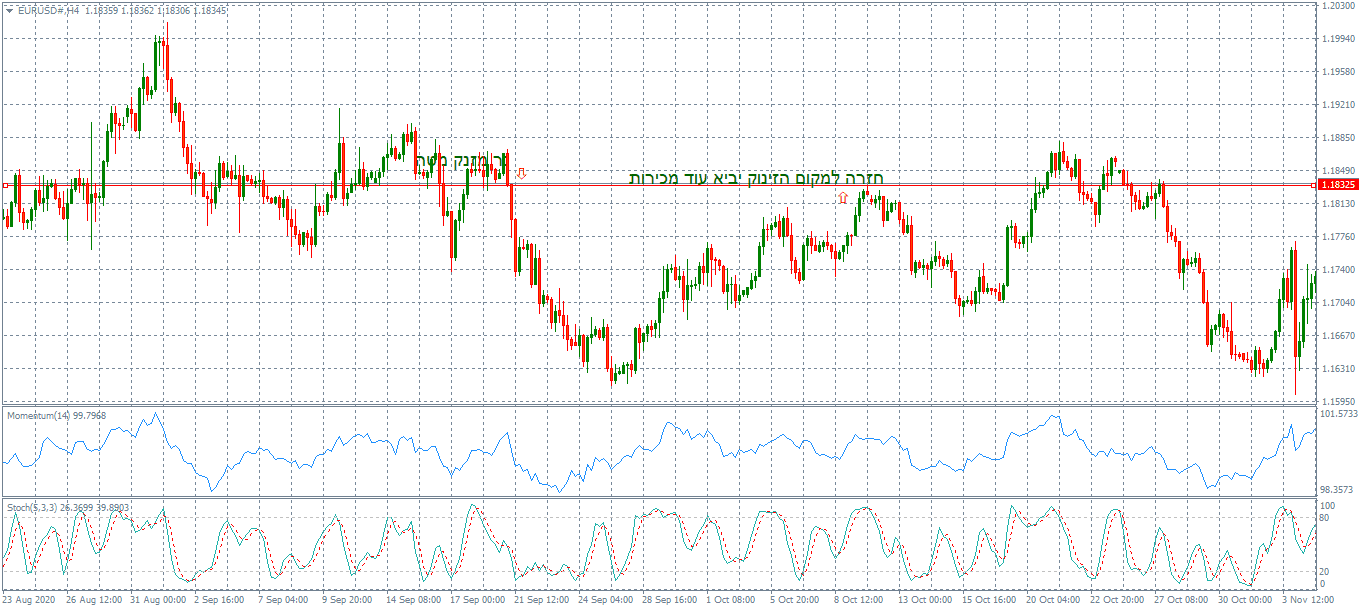The image size is (1362, 611).
Task: Click time axis label 23 Aug 2020
Action: (31, 601)
